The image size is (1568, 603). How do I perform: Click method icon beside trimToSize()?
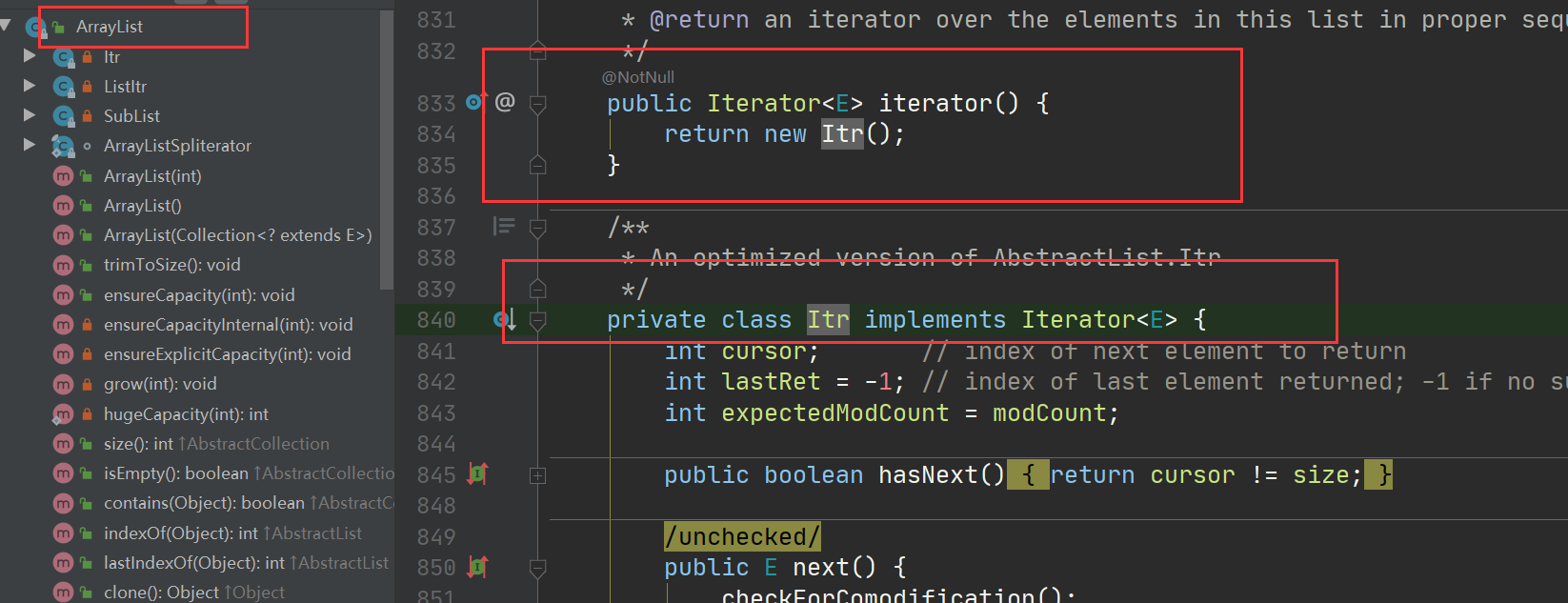63,265
